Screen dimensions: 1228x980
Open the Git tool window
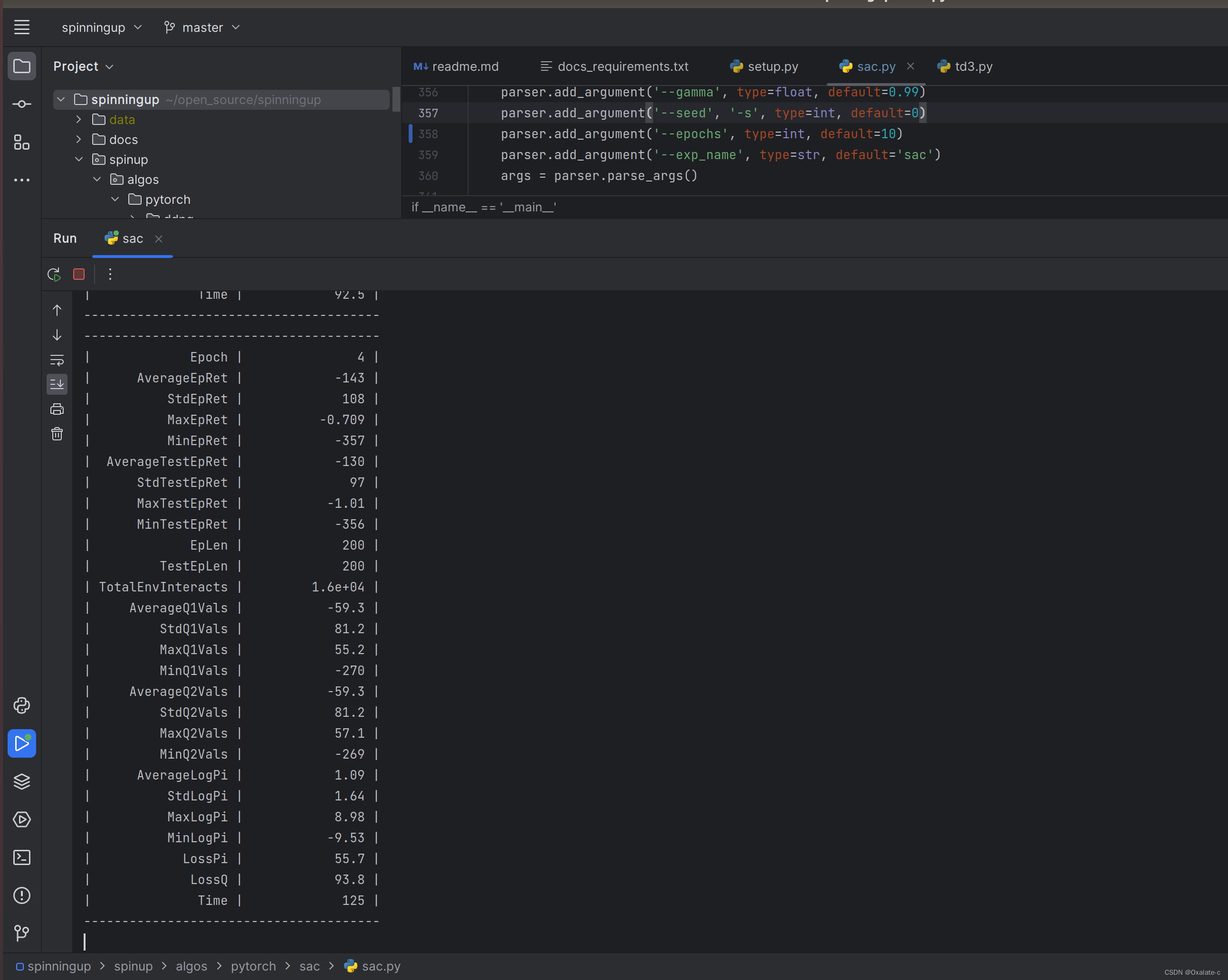[x=22, y=933]
